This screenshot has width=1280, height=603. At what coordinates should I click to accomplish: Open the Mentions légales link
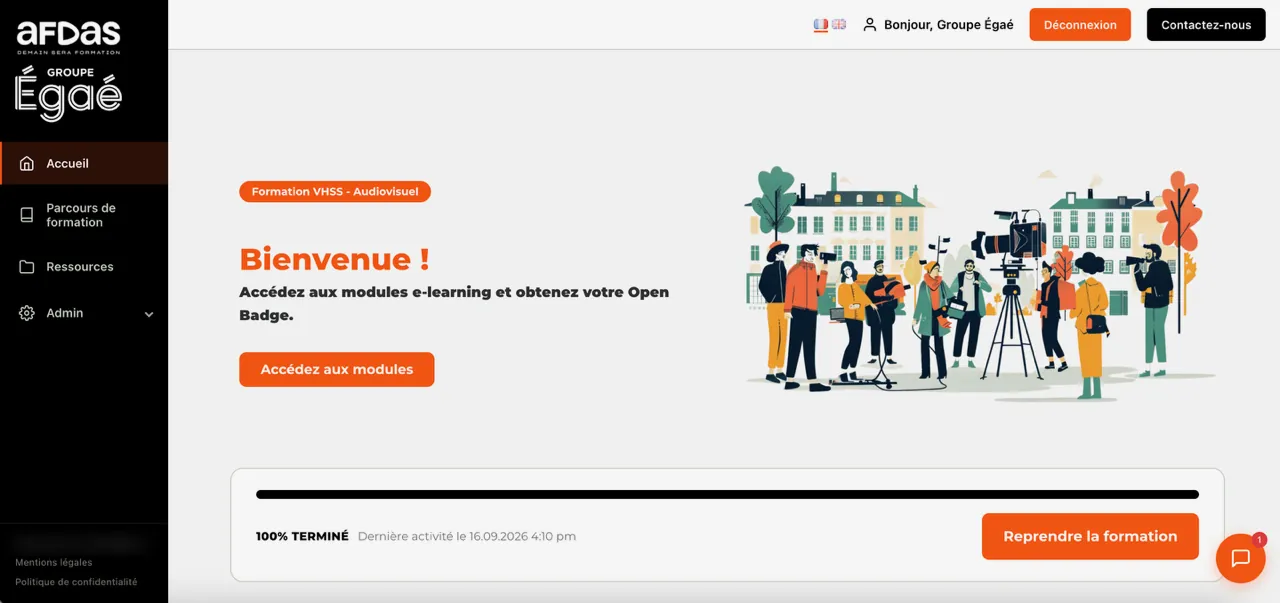[x=54, y=563]
